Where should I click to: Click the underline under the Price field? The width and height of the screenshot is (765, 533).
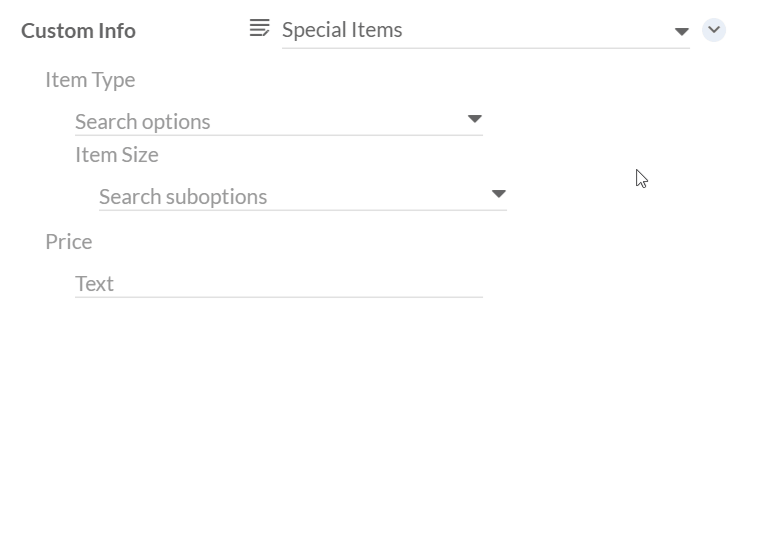click(x=278, y=297)
